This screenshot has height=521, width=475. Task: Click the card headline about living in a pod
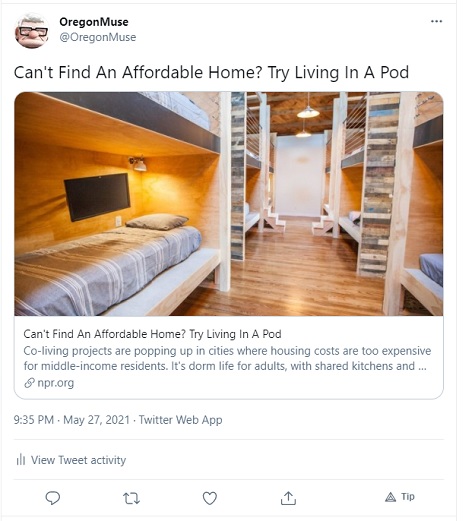(152, 334)
